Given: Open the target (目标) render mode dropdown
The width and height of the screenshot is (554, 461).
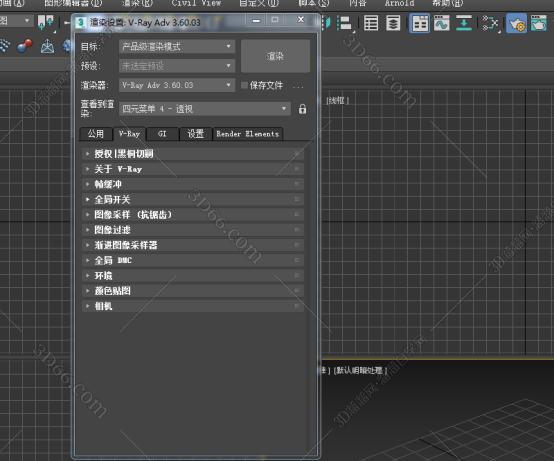Looking at the screenshot, I should (x=177, y=47).
